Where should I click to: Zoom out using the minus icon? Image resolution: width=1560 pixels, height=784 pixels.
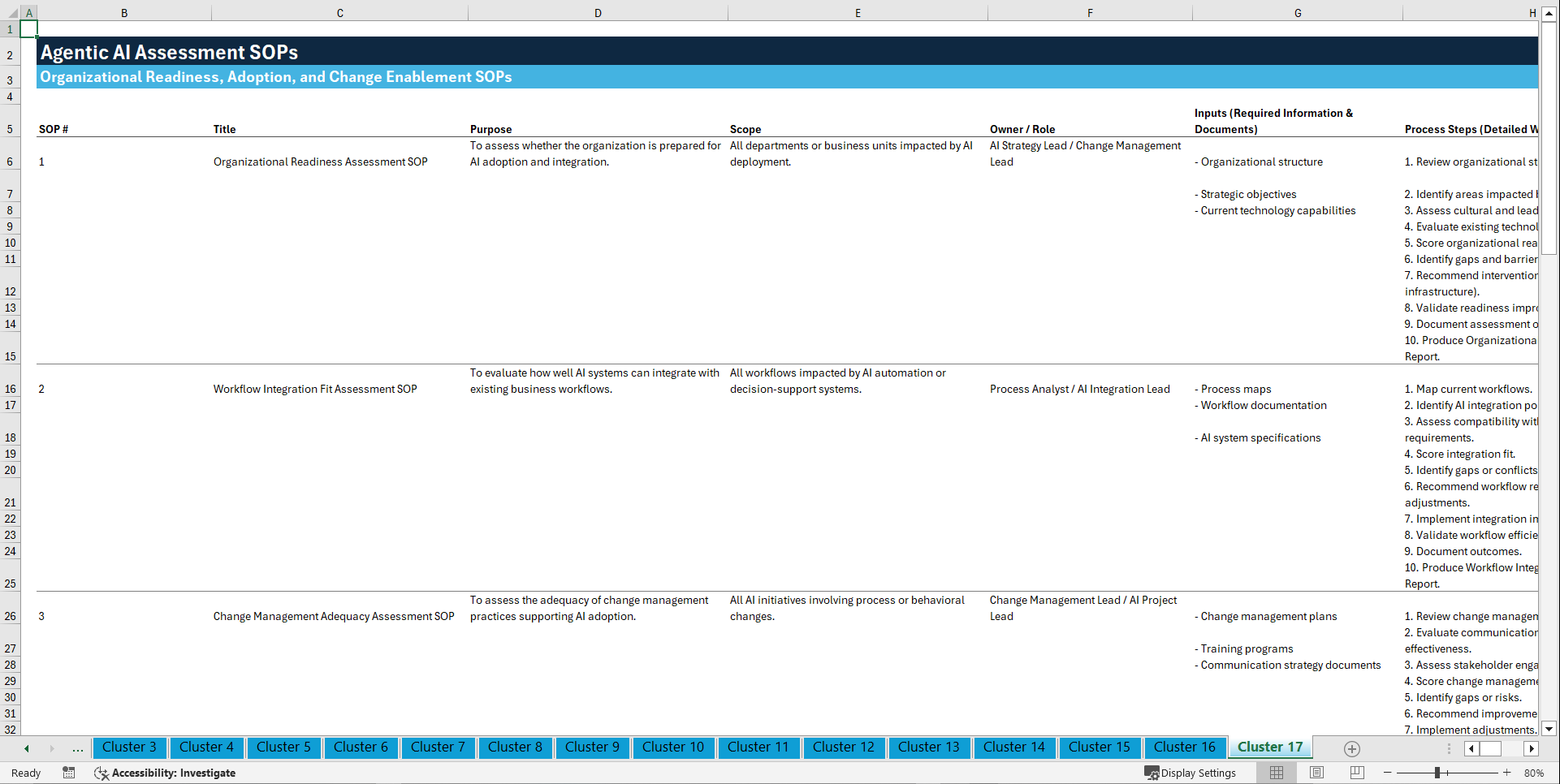1389,773
